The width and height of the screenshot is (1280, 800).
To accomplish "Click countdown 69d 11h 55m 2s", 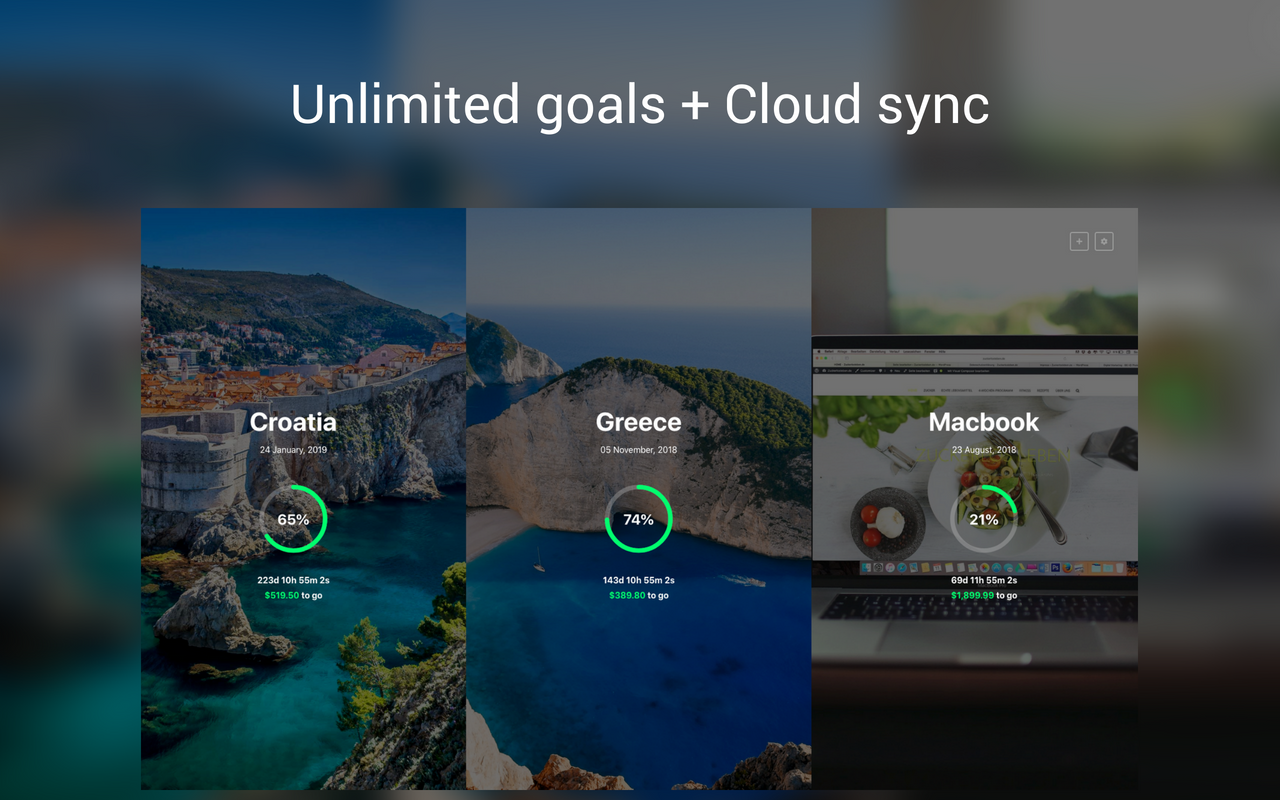I will pos(984,580).
